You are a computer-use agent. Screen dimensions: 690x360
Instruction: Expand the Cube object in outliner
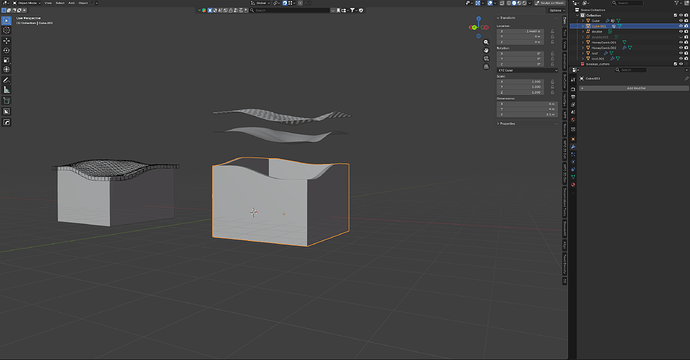point(583,21)
